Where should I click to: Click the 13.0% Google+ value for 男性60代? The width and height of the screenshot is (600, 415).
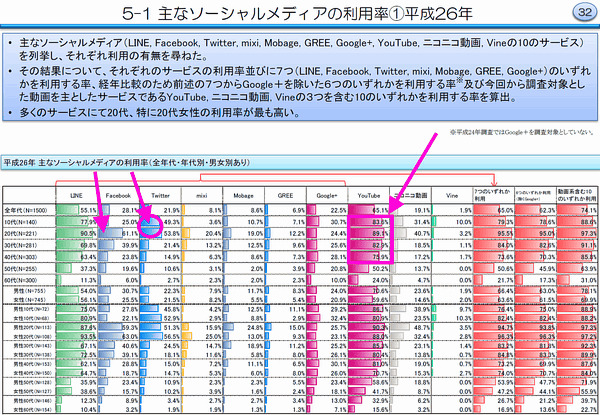338,400
